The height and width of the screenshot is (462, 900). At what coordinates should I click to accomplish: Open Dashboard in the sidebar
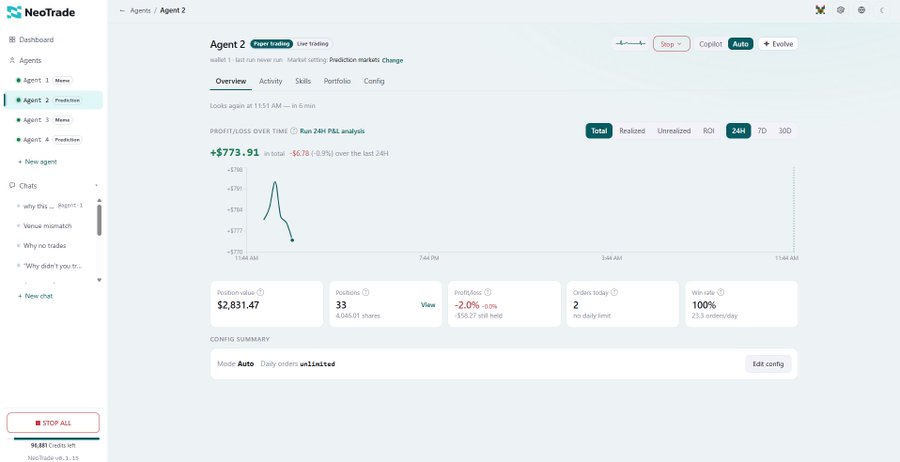click(x=53, y=40)
